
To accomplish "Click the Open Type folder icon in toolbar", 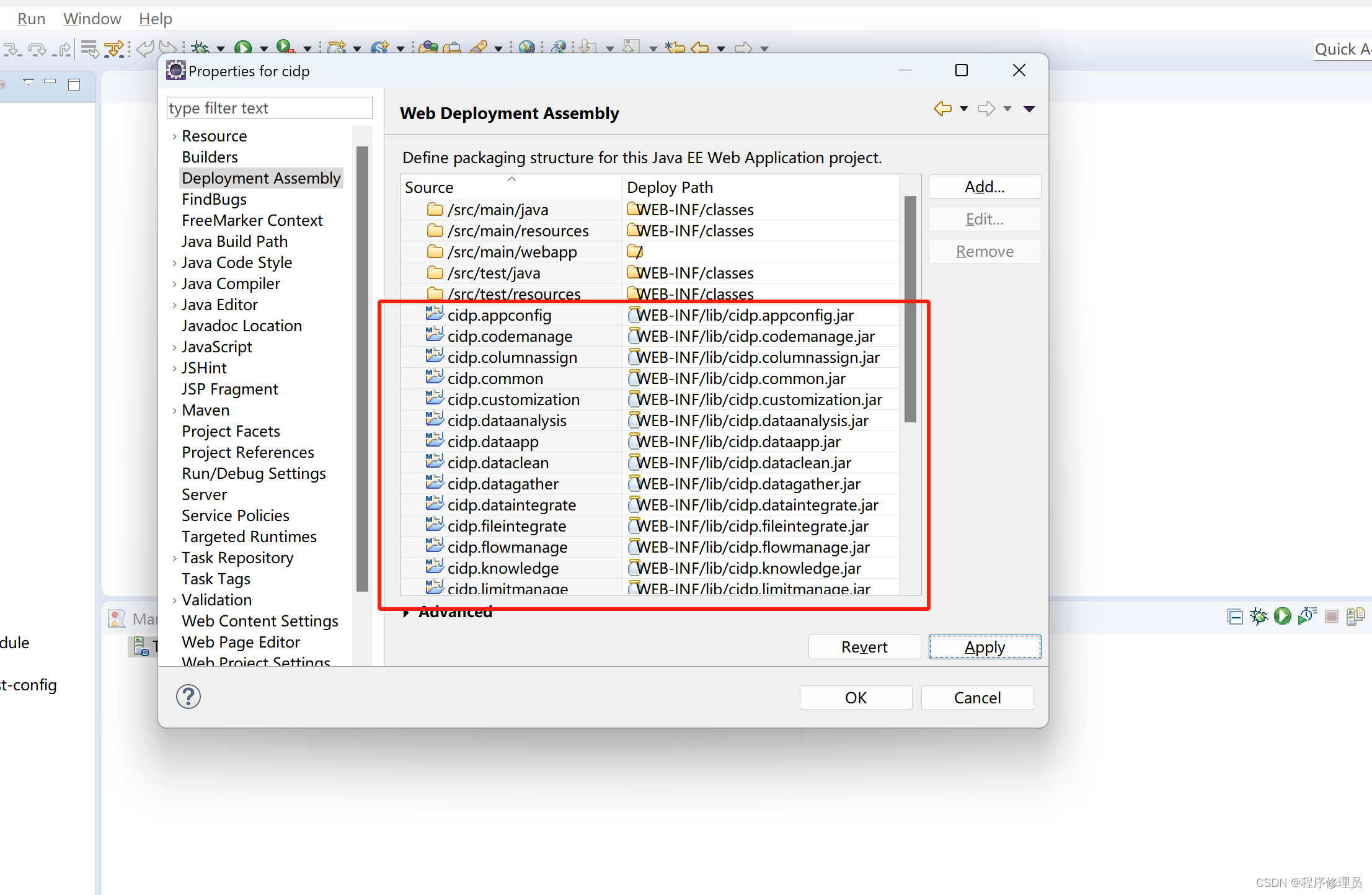I will point(428,48).
